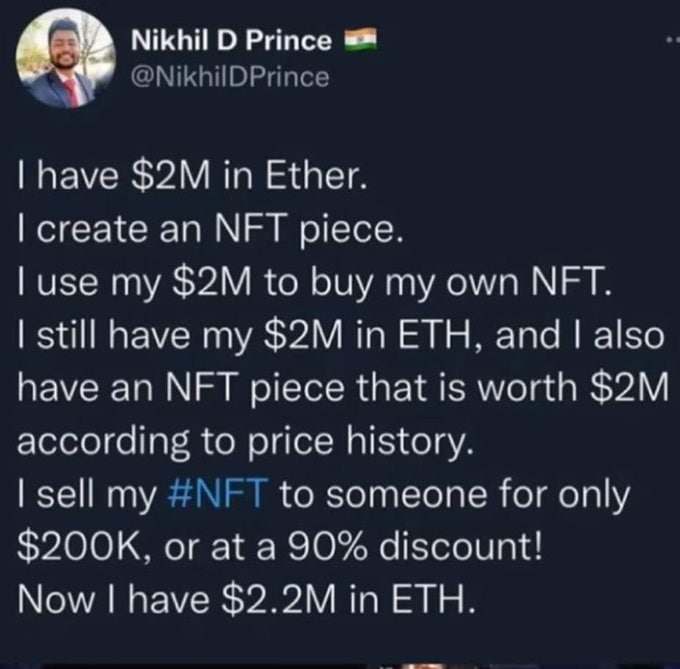Select the line about buying my own NFT
Viewport: 680px width, 669px height.
(x=314, y=282)
